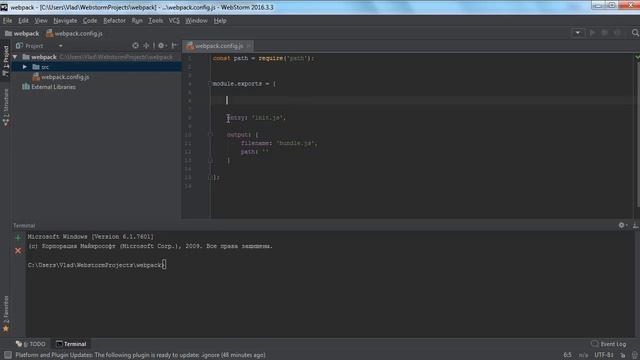This screenshot has height=360, width=640.
Task: Open Project panel gear settings
Action: pyautogui.click(x=162, y=46)
